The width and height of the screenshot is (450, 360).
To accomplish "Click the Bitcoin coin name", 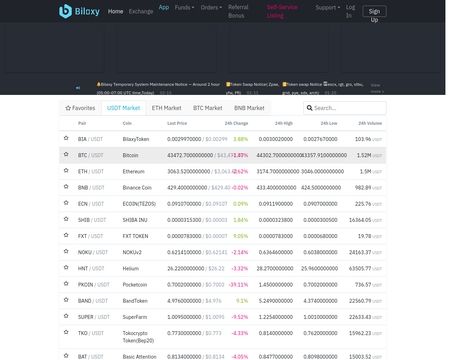I will tap(130, 155).
